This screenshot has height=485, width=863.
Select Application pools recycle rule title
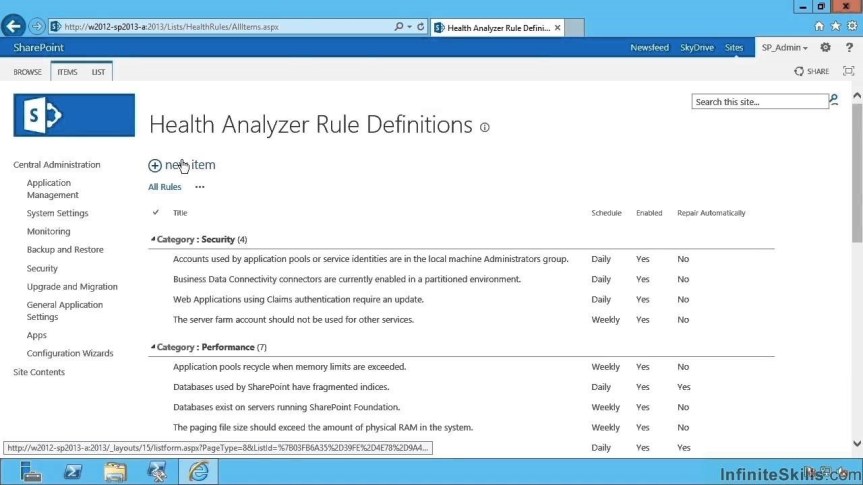[x=290, y=367]
